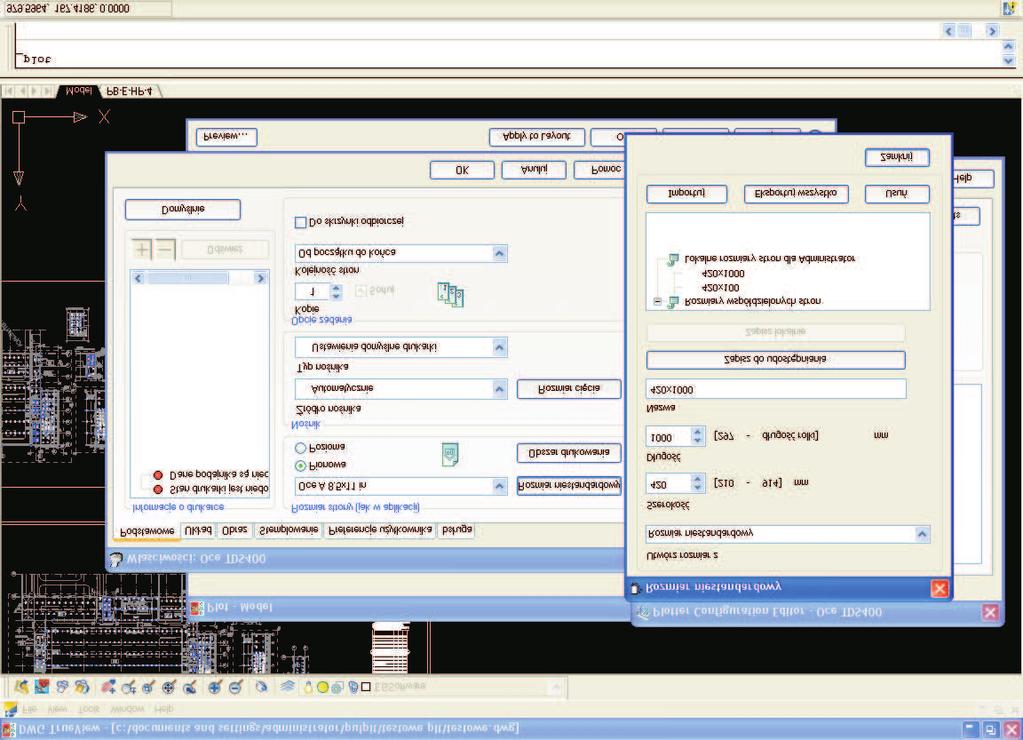Click red status icon for Stan drukarki
The image size is (1023, 740).
pos(158,489)
